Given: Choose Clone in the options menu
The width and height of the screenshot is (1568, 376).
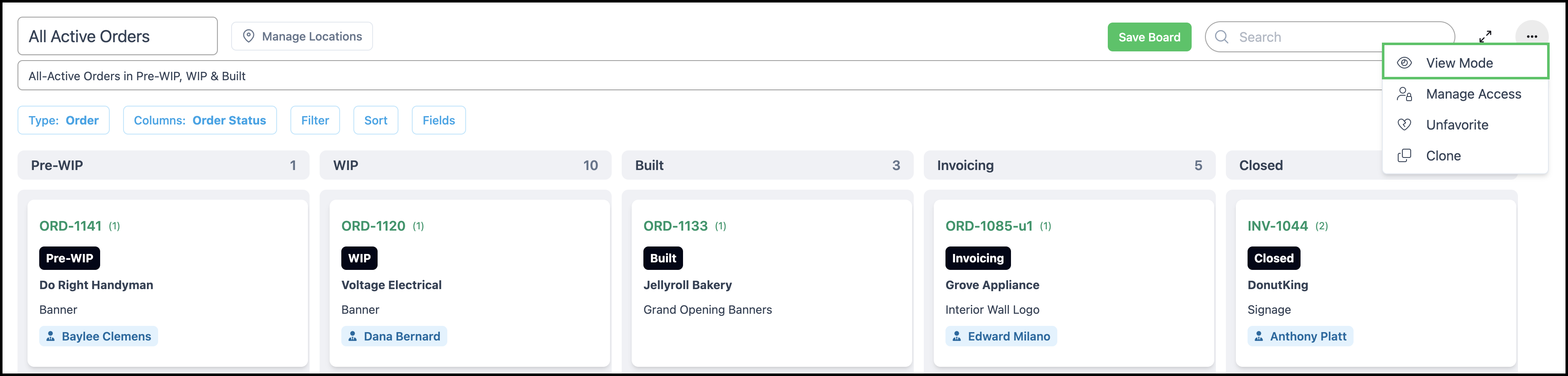Looking at the screenshot, I should click(x=1465, y=155).
